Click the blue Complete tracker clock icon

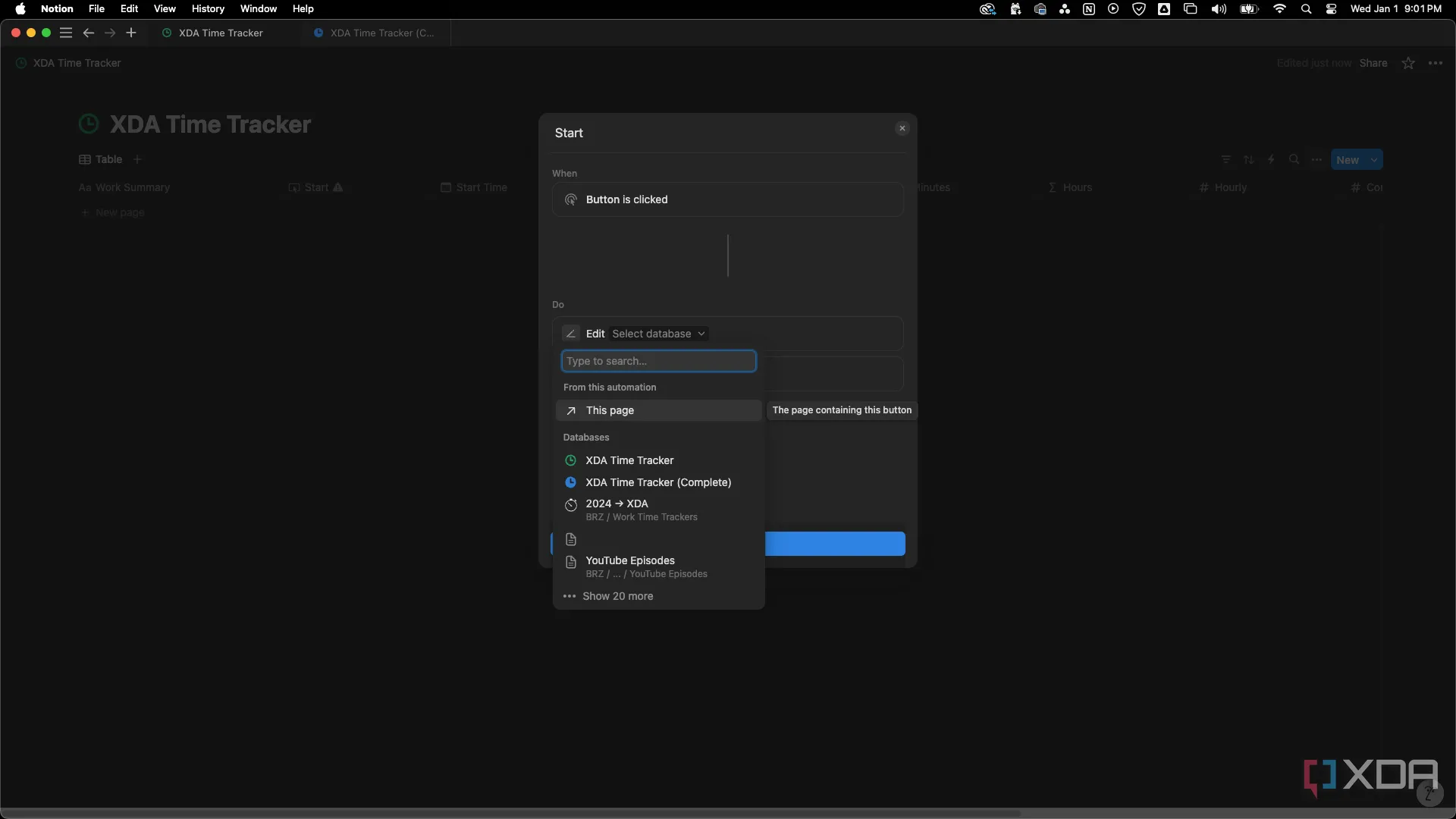coord(570,482)
